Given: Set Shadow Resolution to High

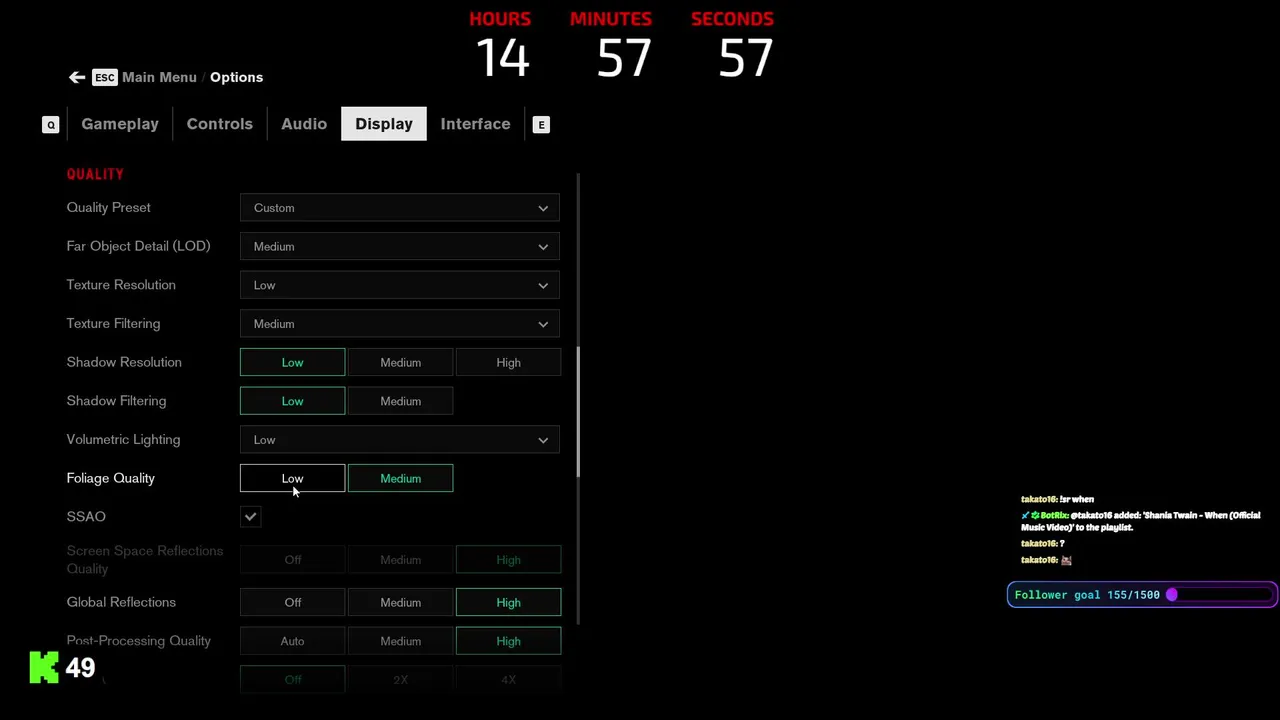Looking at the screenshot, I should tap(508, 362).
